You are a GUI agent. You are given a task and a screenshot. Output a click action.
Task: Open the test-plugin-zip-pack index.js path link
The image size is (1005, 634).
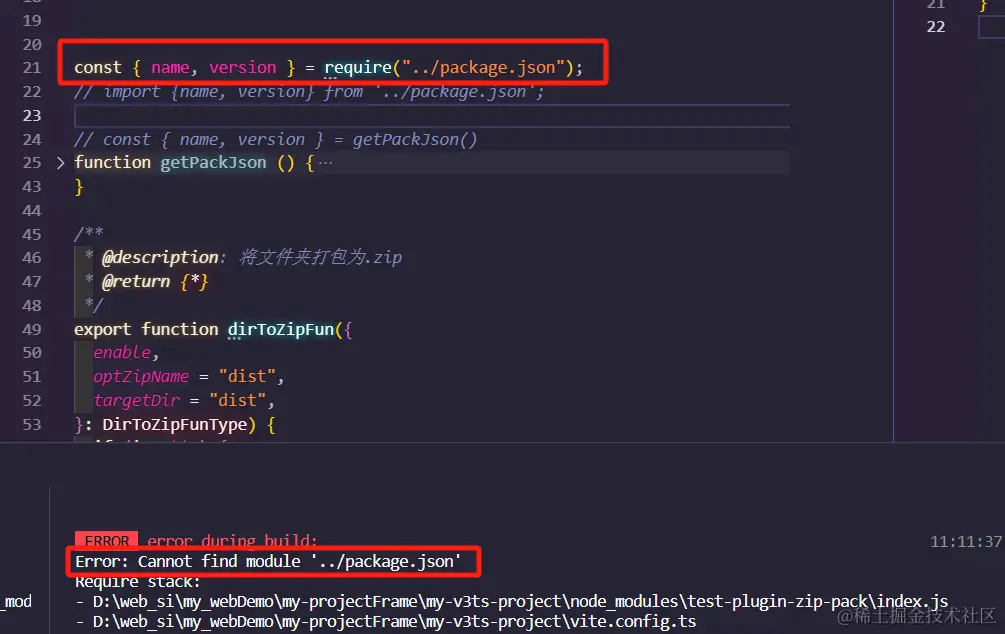tap(520, 602)
